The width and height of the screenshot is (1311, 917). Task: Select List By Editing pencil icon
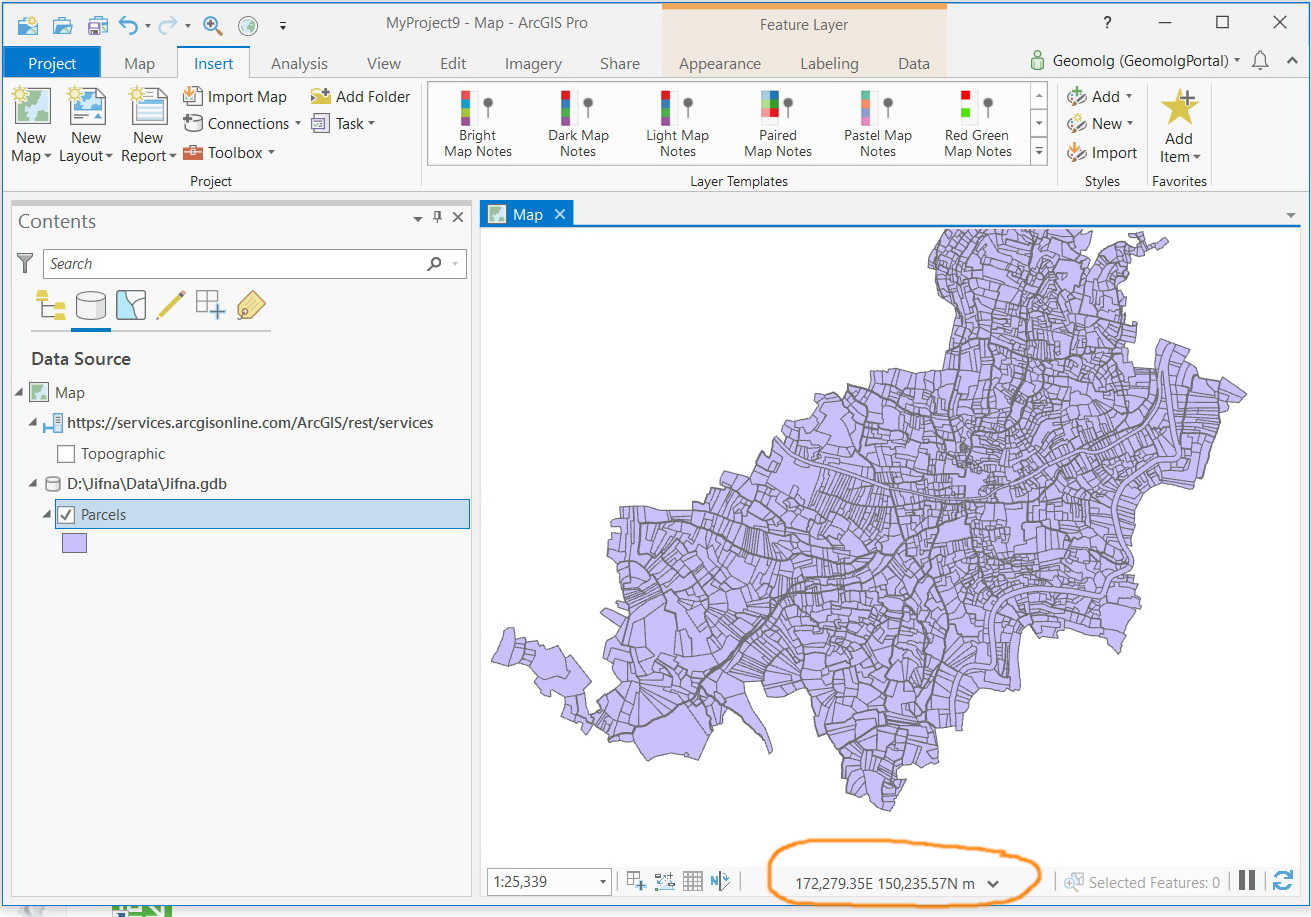(170, 304)
